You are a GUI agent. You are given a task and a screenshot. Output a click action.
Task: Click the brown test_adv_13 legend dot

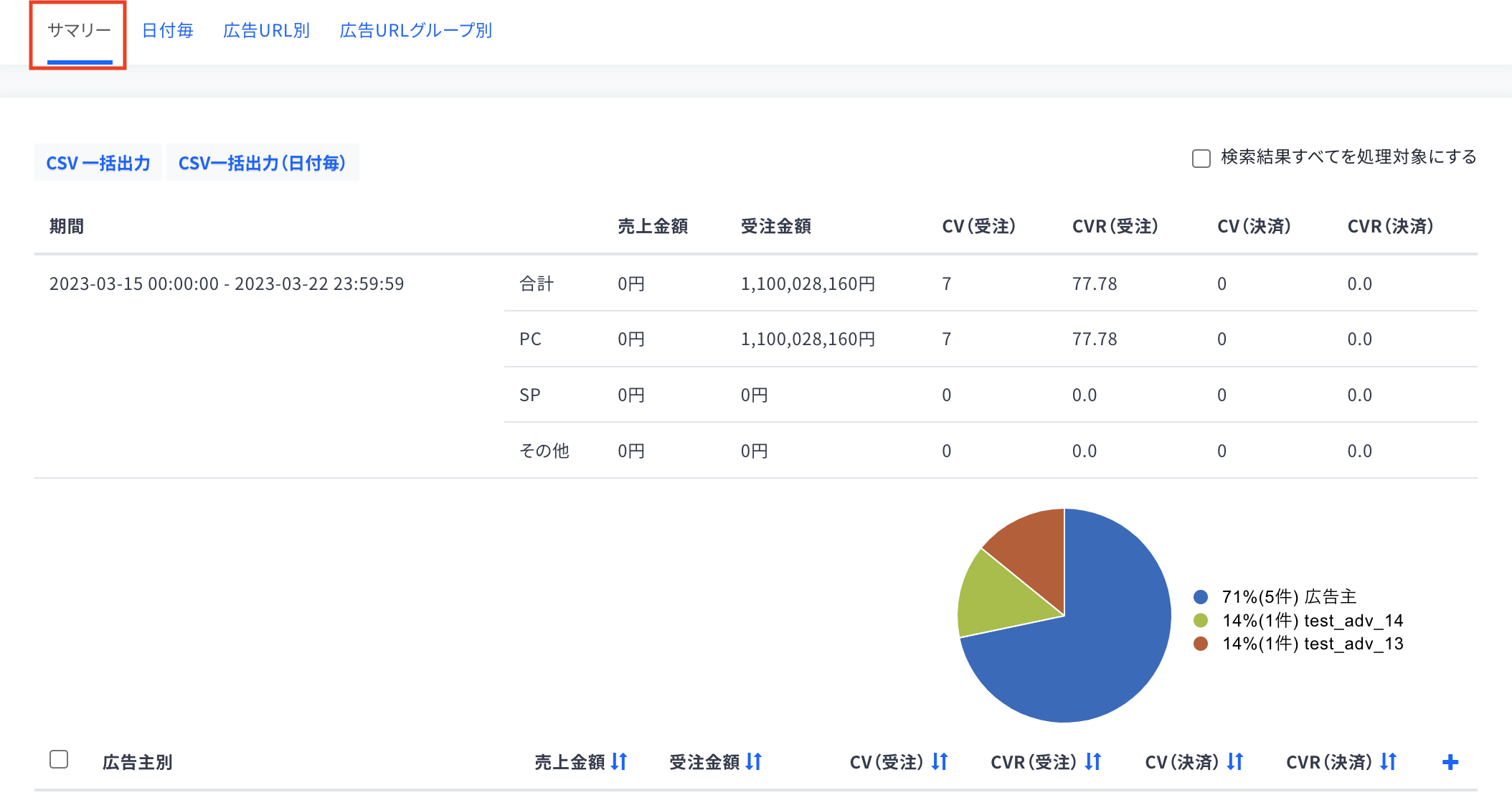pos(1201,644)
